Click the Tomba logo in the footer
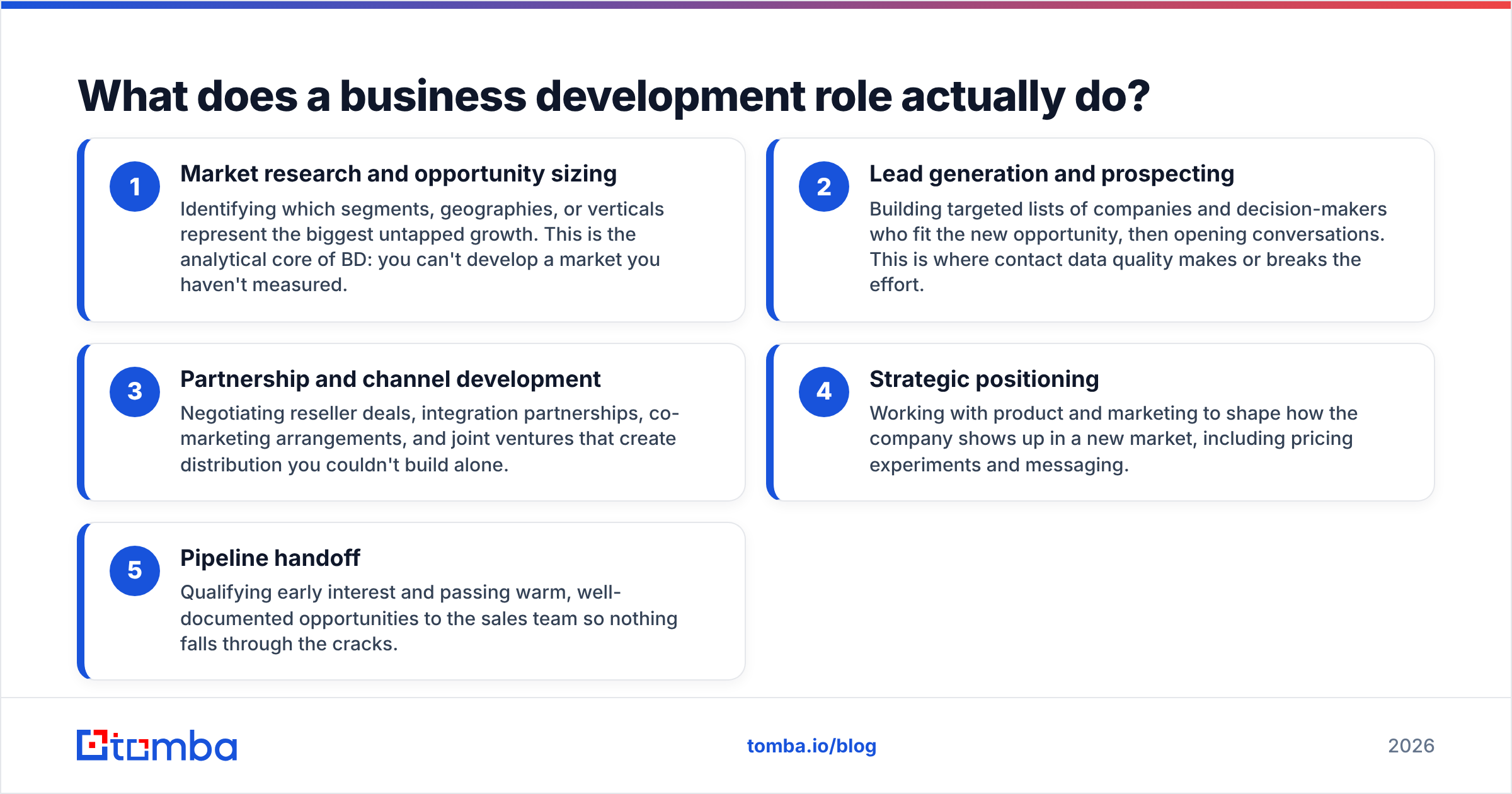This screenshot has height=794, width=1512. point(157,745)
